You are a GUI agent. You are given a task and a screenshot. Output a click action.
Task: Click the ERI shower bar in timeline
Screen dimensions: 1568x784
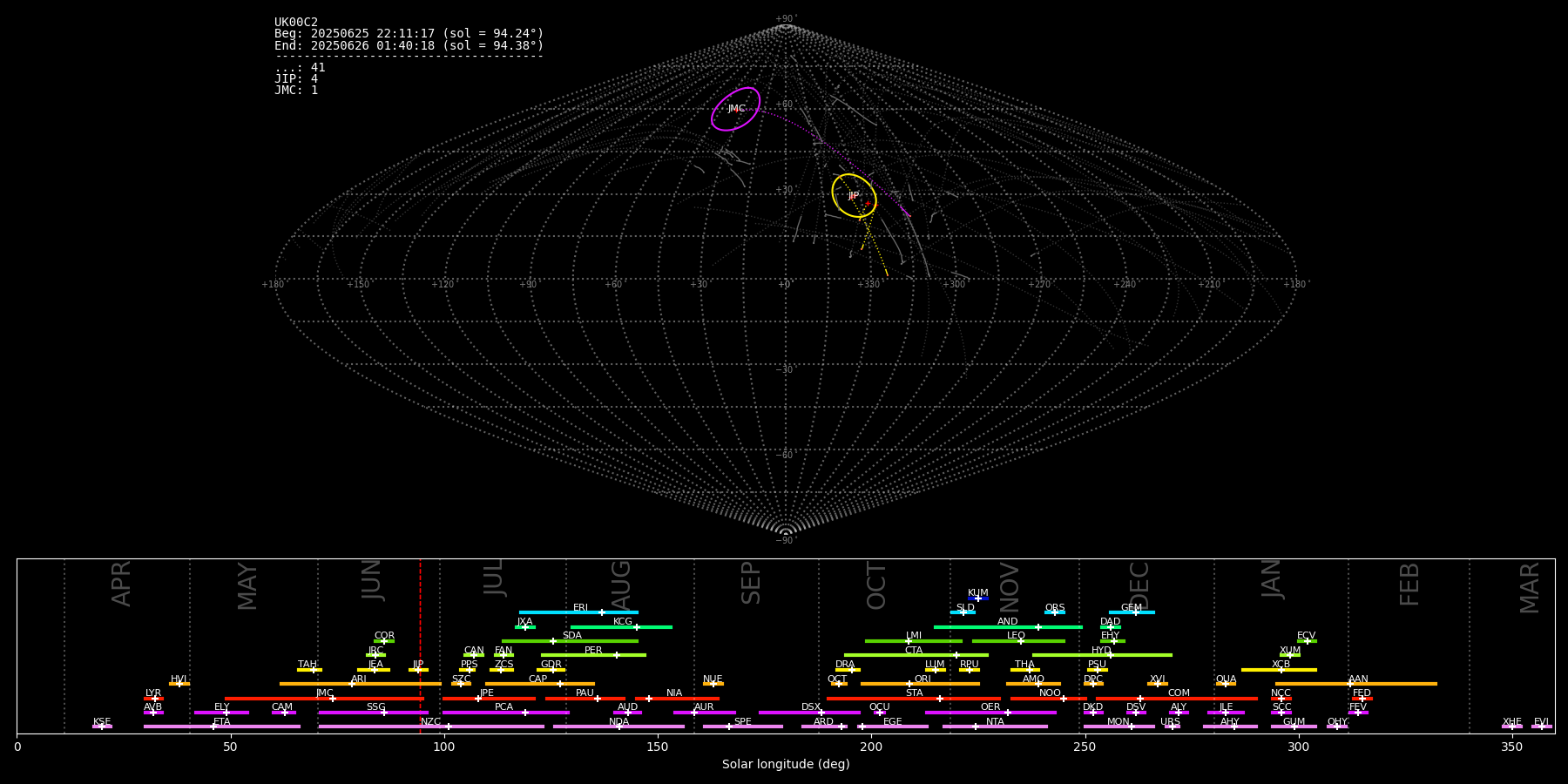click(578, 612)
